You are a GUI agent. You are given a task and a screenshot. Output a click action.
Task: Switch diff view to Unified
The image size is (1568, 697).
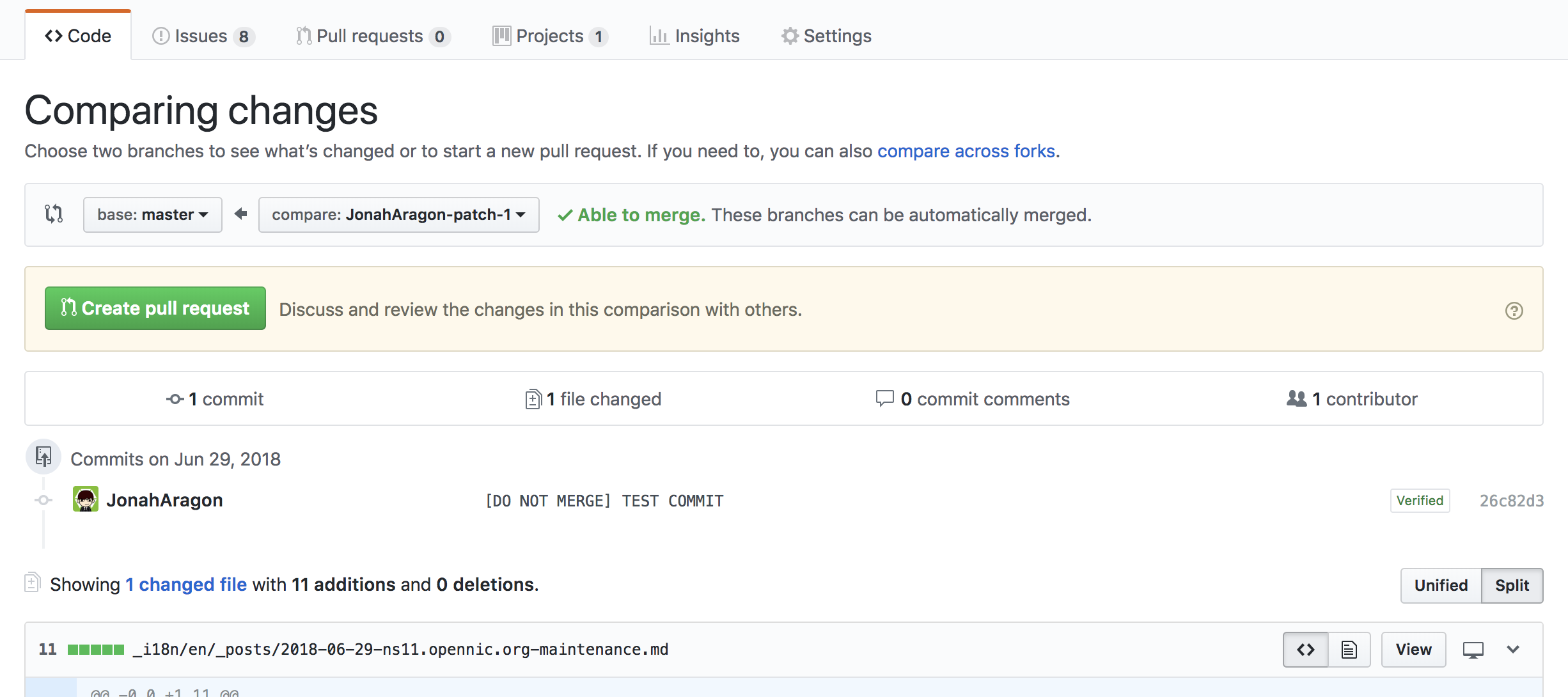(x=1440, y=585)
